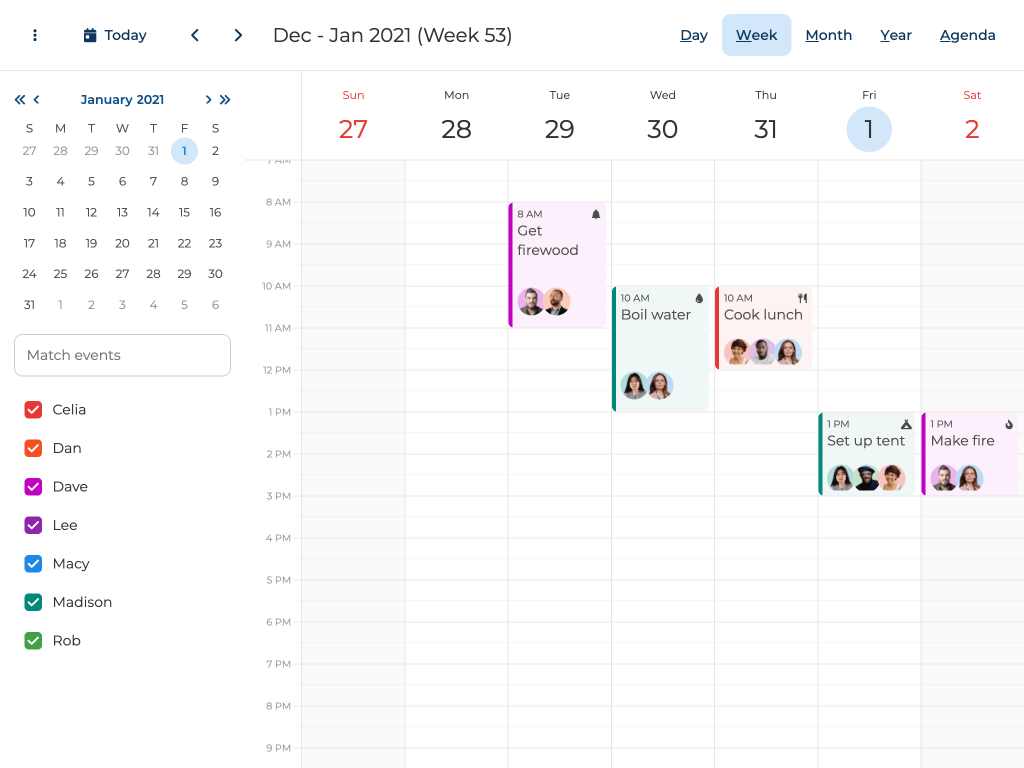Go to next week using right arrow
Viewport: 1024px width, 768px height.
point(238,35)
